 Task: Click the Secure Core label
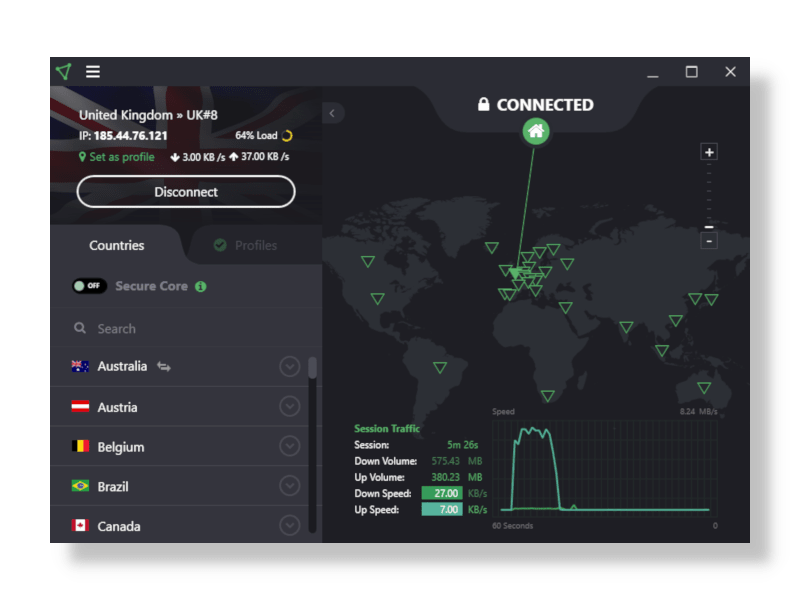tap(152, 286)
